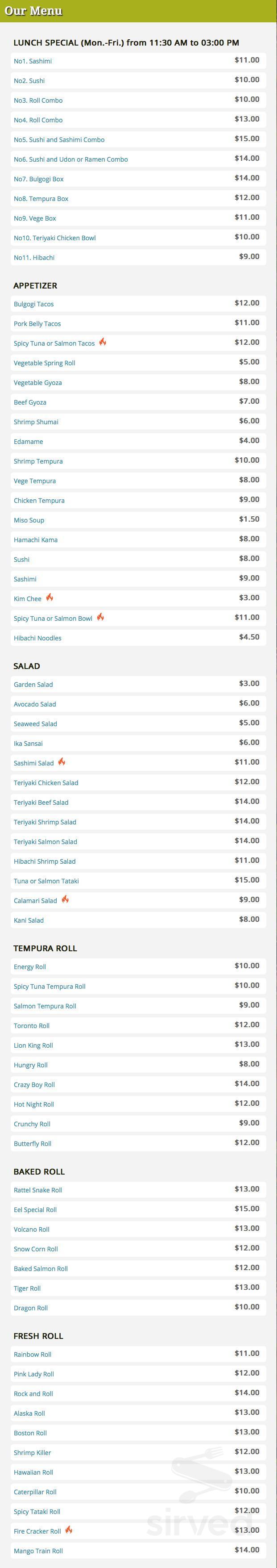Click the $15.00 price for Eel Special Roll

pyautogui.click(x=247, y=1208)
